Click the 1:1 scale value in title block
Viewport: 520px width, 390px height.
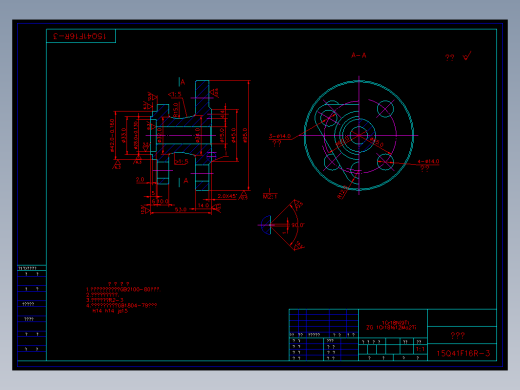(x=420, y=349)
